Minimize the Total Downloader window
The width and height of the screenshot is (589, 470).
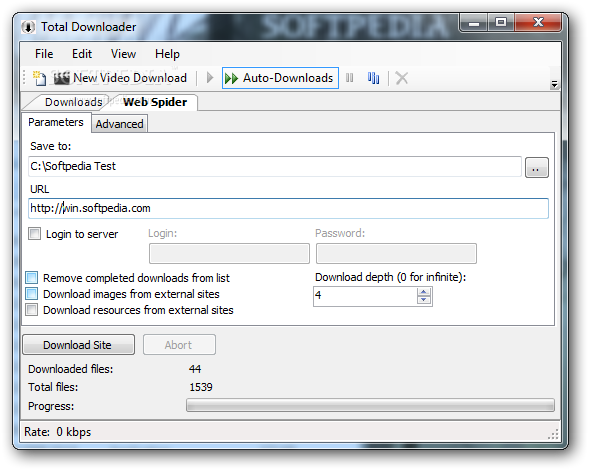point(474,23)
